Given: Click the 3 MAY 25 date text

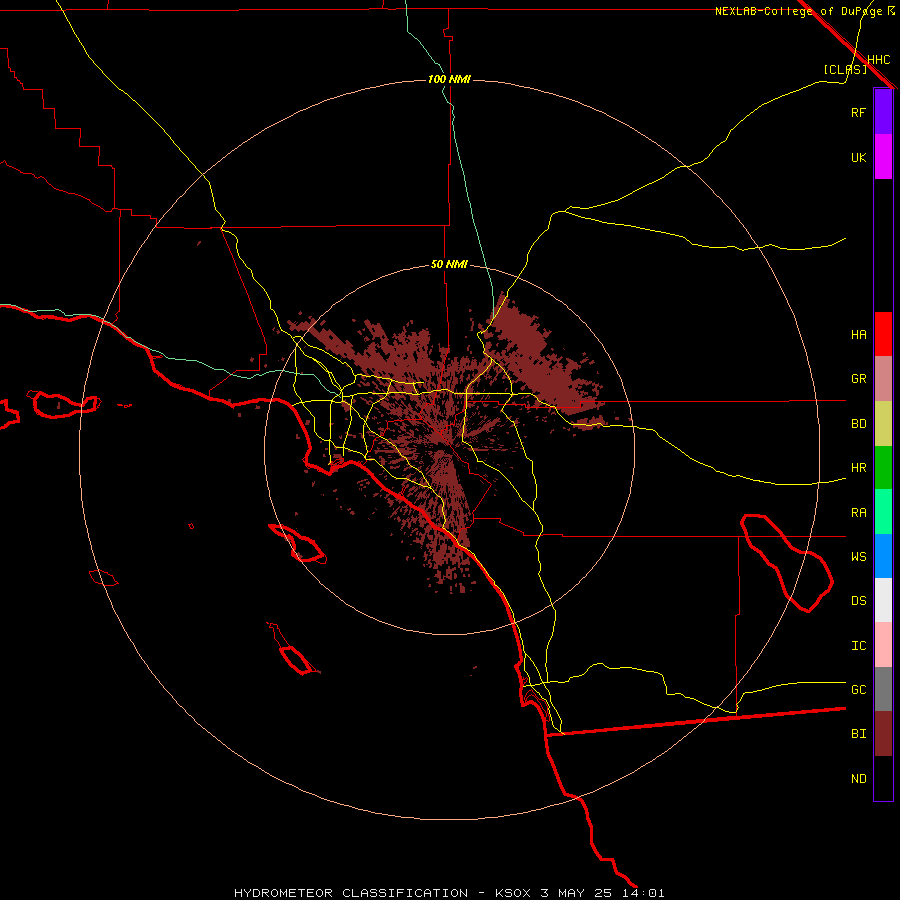Looking at the screenshot, I should pyautogui.click(x=577, y=893).
